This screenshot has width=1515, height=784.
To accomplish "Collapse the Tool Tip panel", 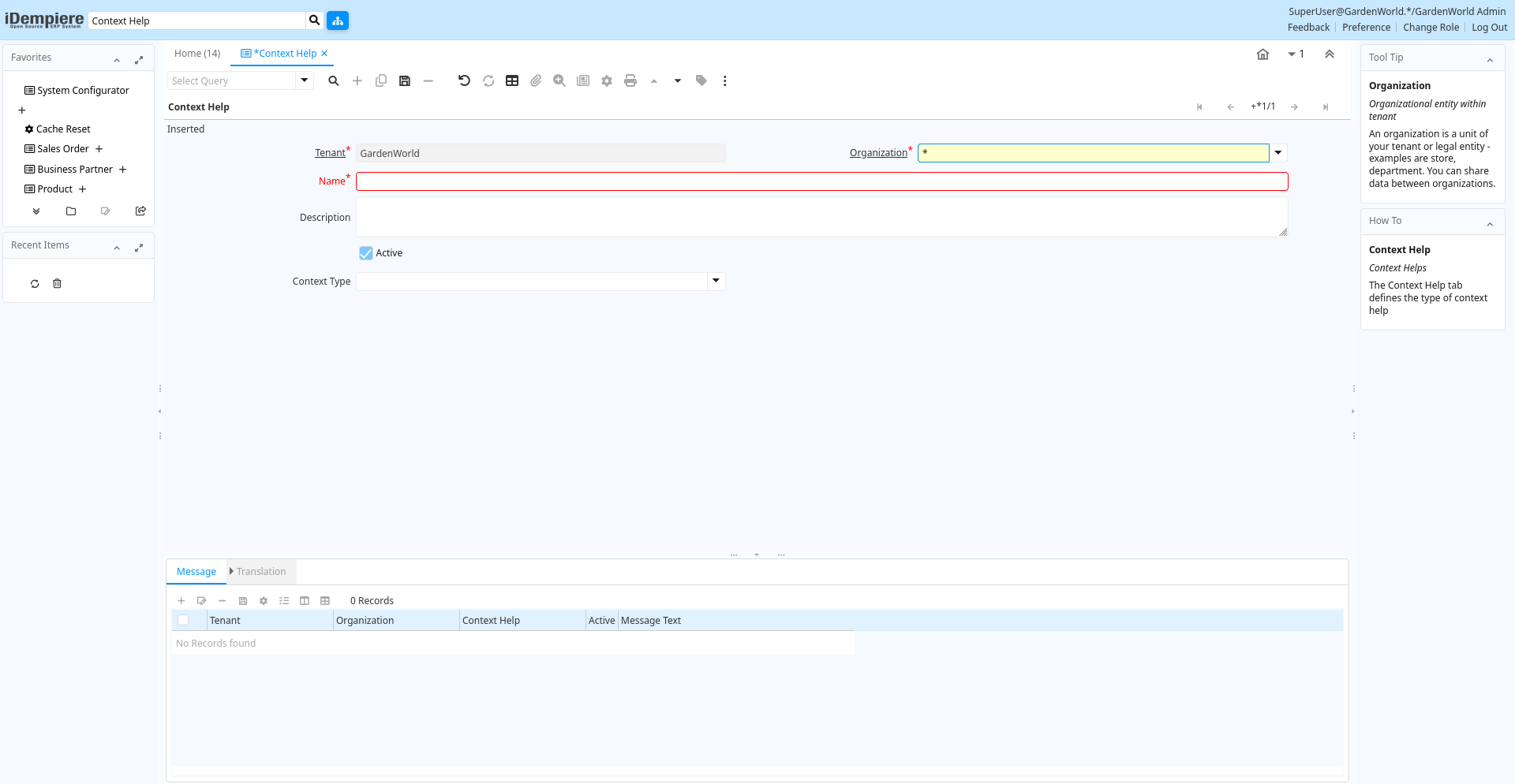I will point(1490,60).
